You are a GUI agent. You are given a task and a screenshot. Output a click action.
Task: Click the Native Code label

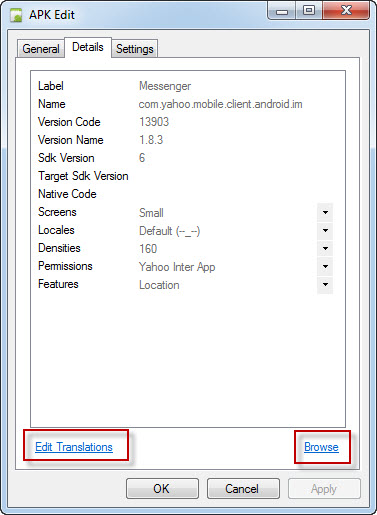pos(67,194)
